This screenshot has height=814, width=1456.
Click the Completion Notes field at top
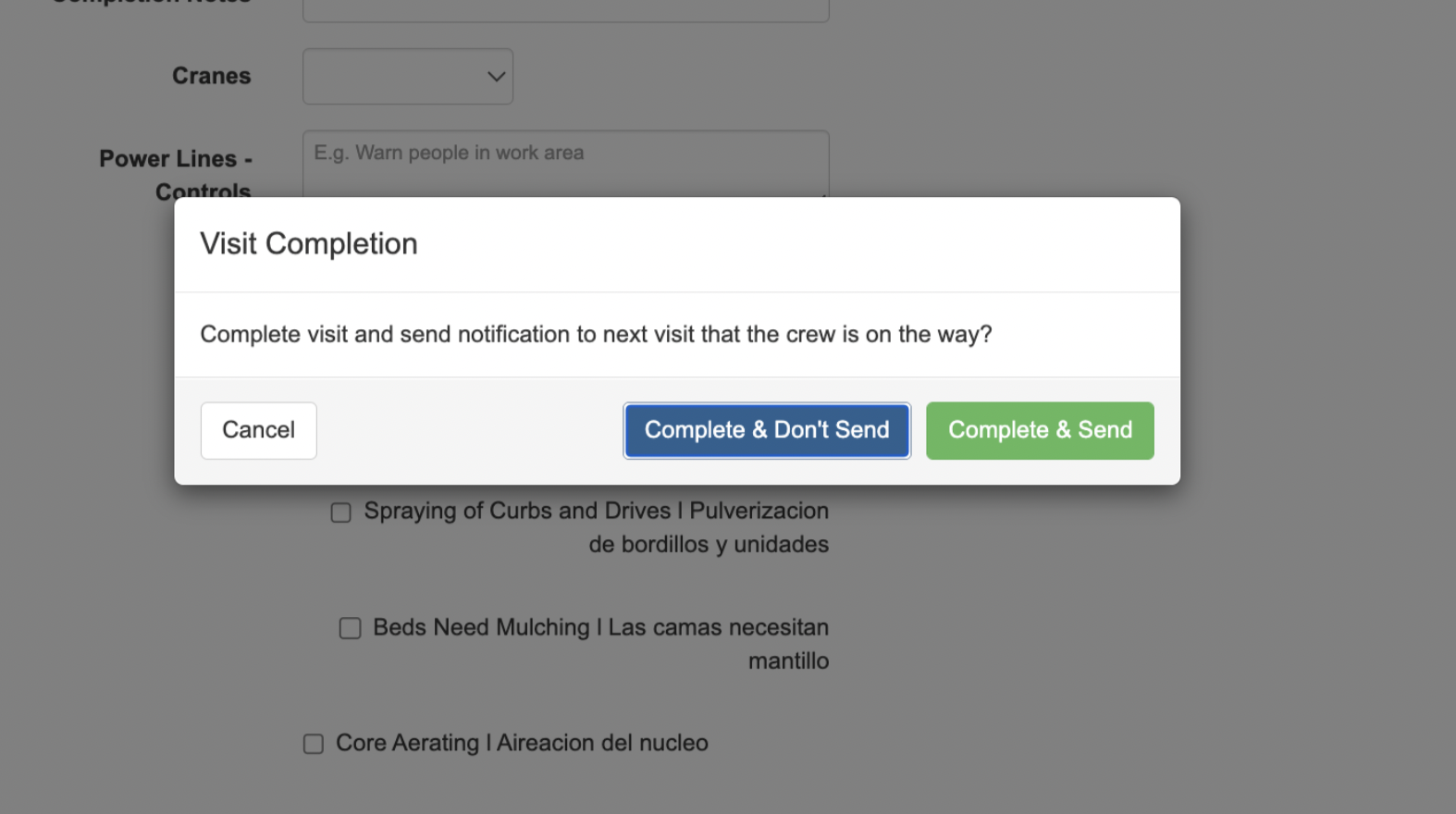564,9
